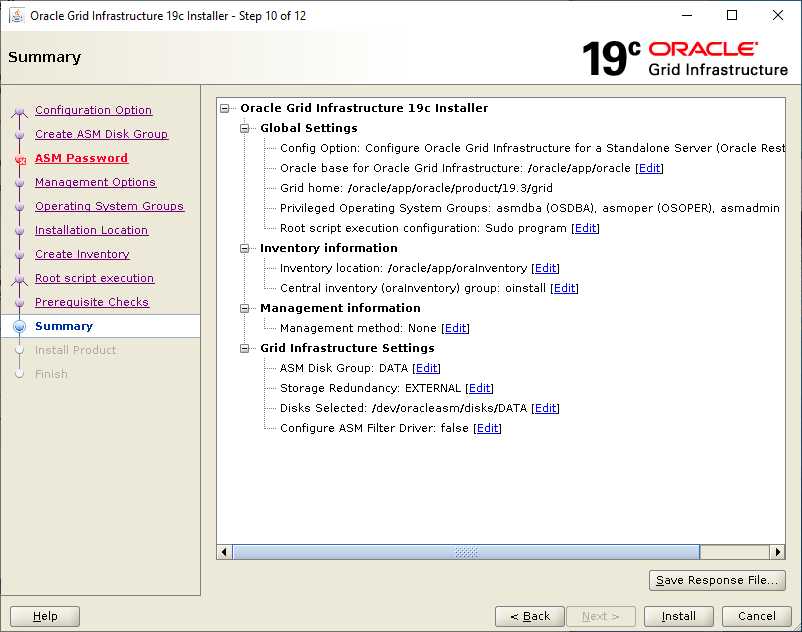Viewport: 802px width, 632px height.
Task: Collapse the Inventory information tree node
Action: pyautogui.click(x=244, y=248)
